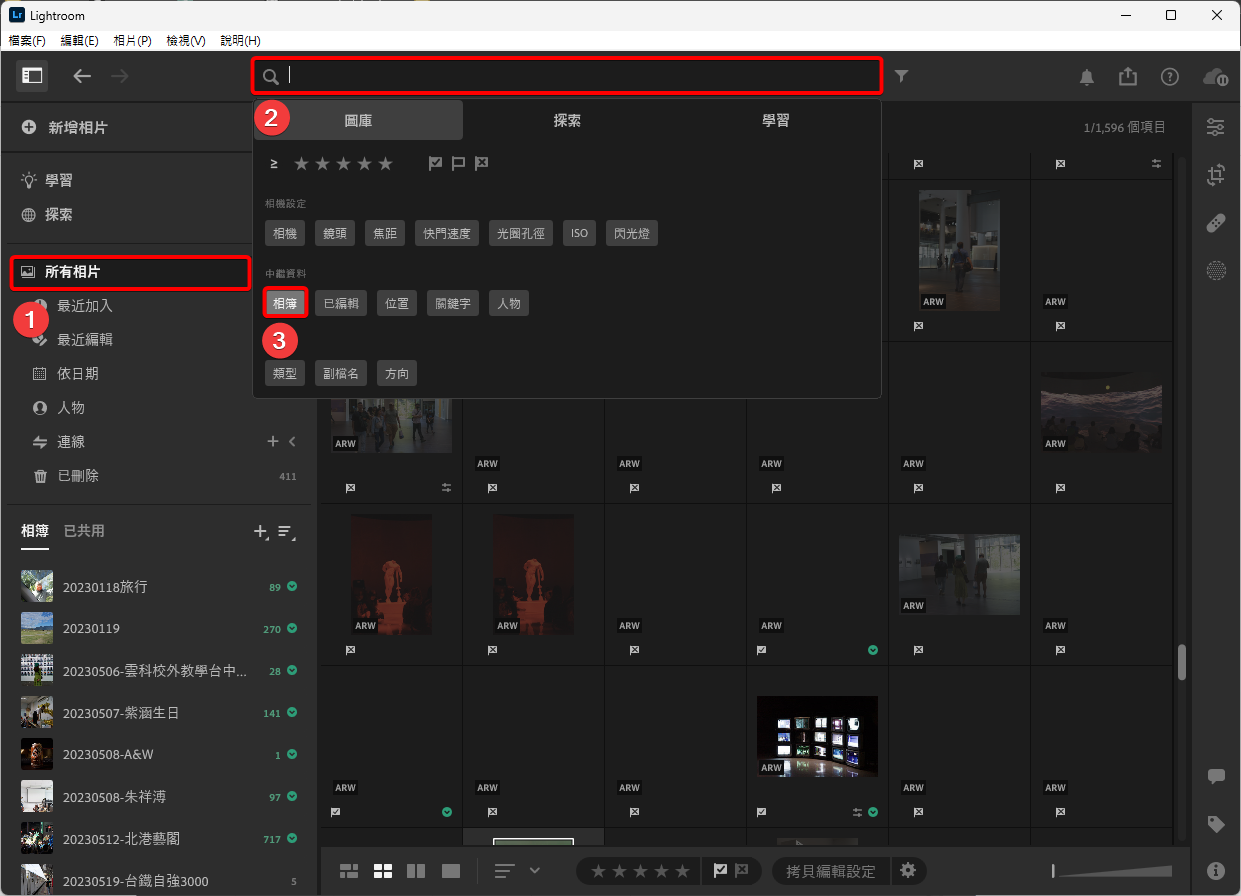Click the filter funnel icon

click(902, 76)
